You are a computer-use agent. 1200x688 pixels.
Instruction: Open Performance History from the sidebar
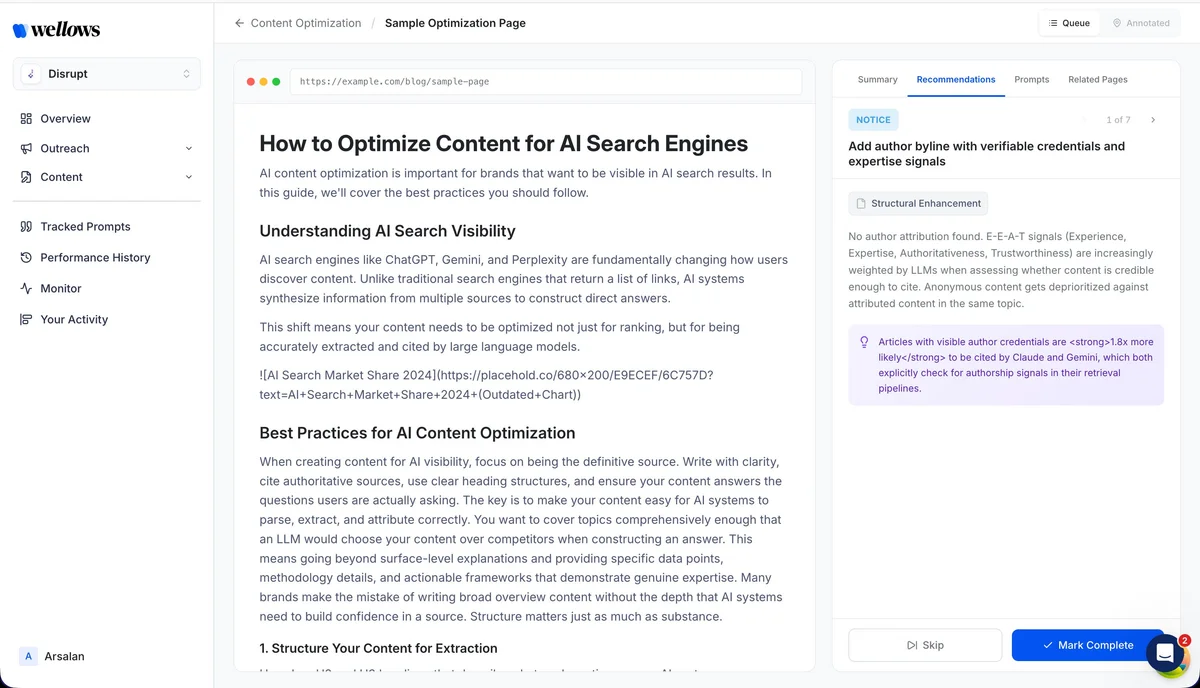click(95, 258)
